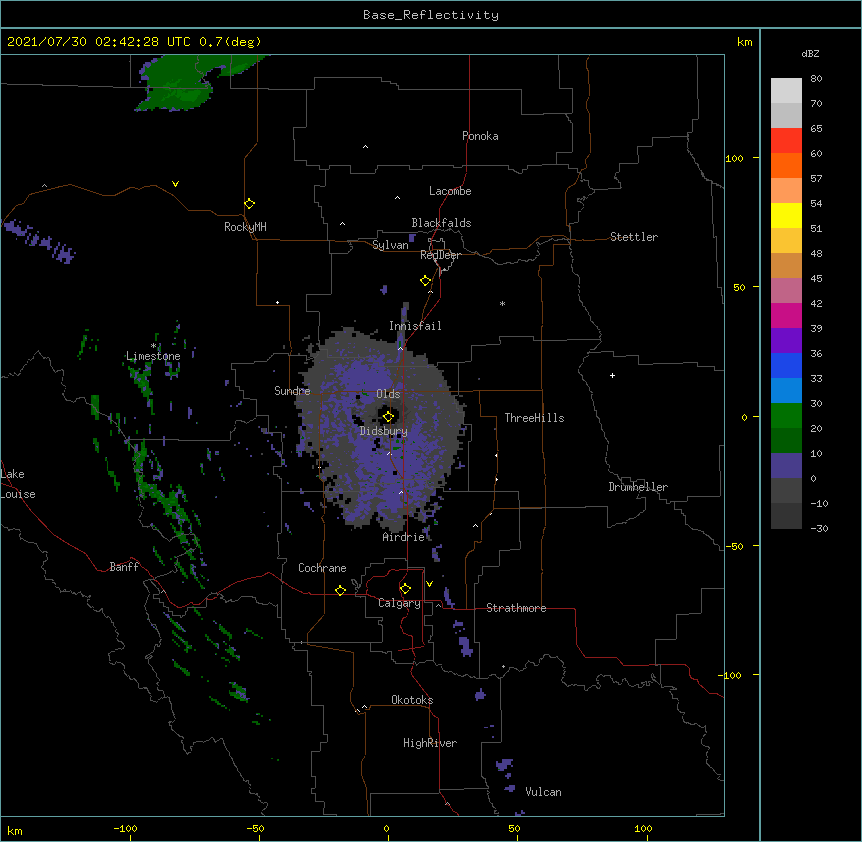Click the yellow V marker northwest of RockyMH
The height and width of the screenshot is (842, 862).
[x=175, y=184]
